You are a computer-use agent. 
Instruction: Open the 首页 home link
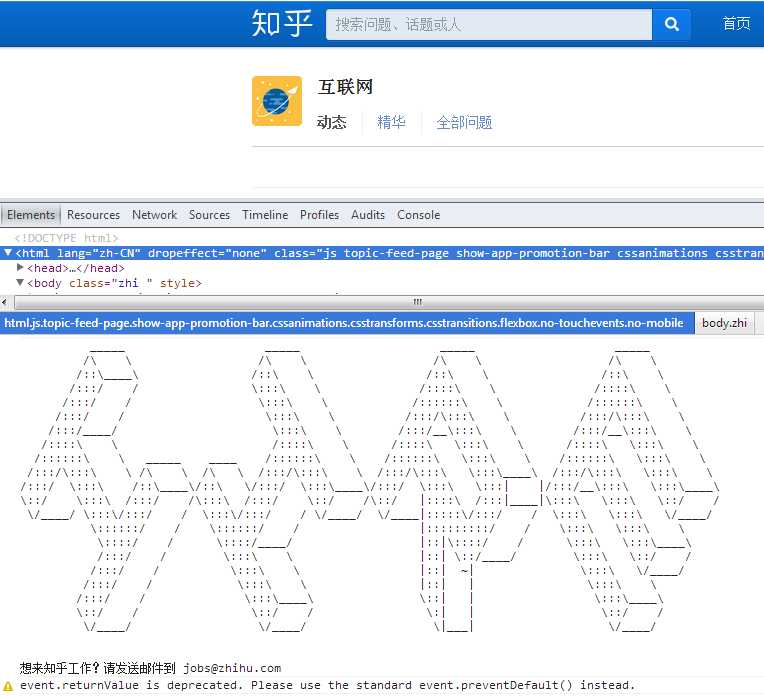click(x=736, y=23)
